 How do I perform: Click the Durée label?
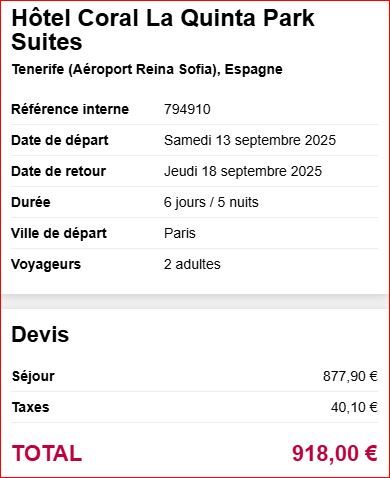[x=31, y=202]
